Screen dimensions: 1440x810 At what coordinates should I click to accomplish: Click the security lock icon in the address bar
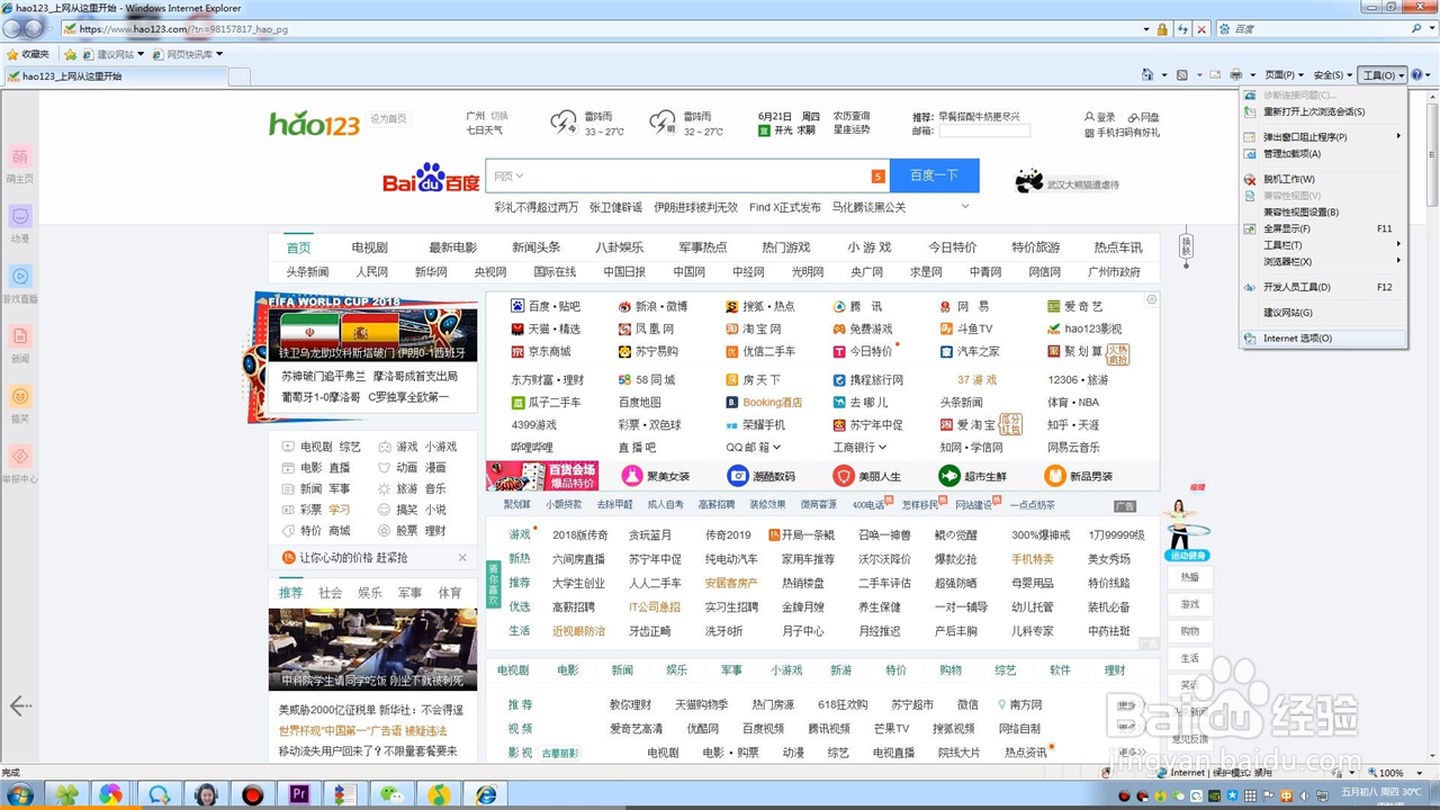click(1162, 29)
